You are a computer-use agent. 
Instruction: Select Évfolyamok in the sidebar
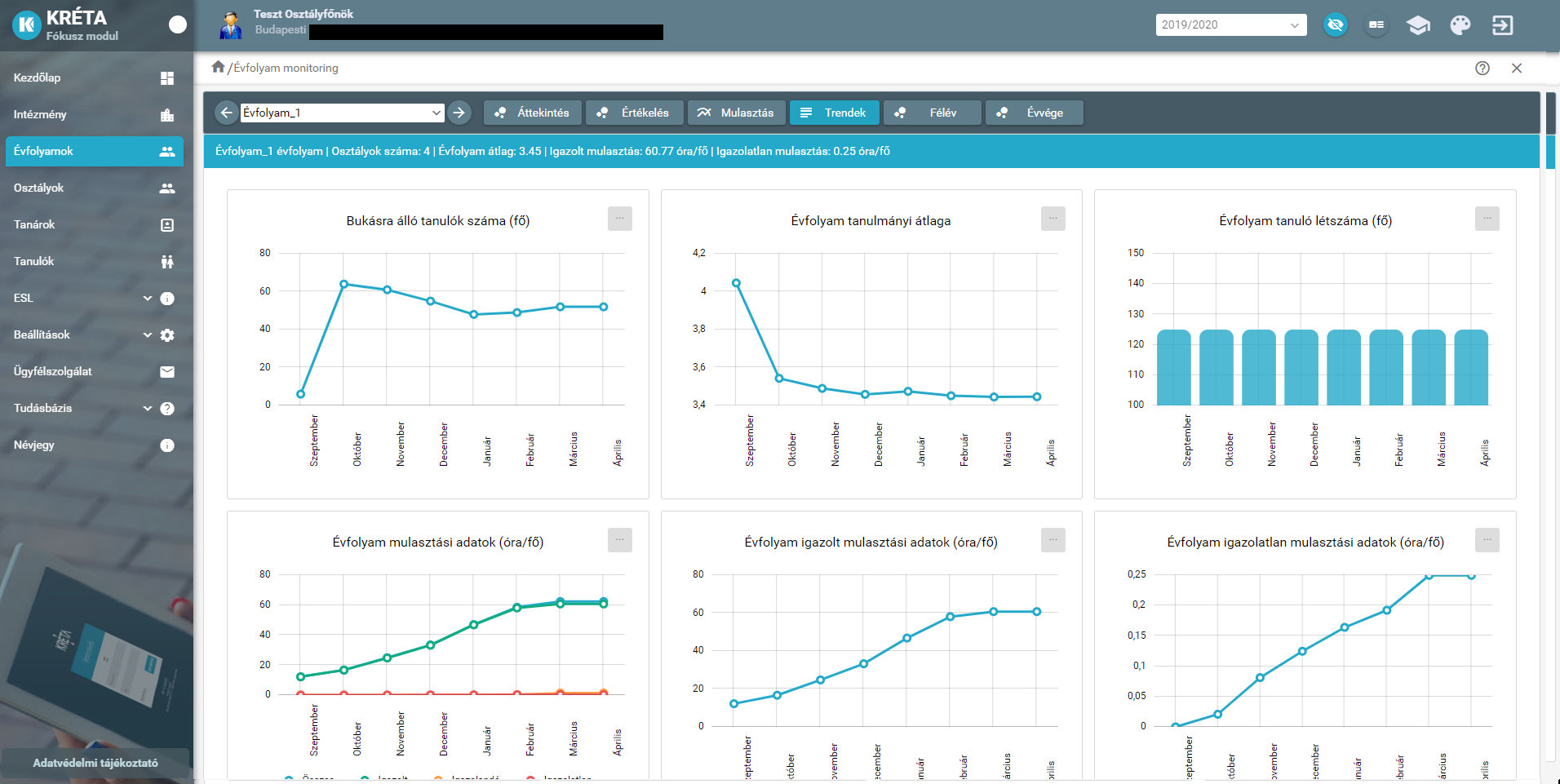tap(95, 152)
